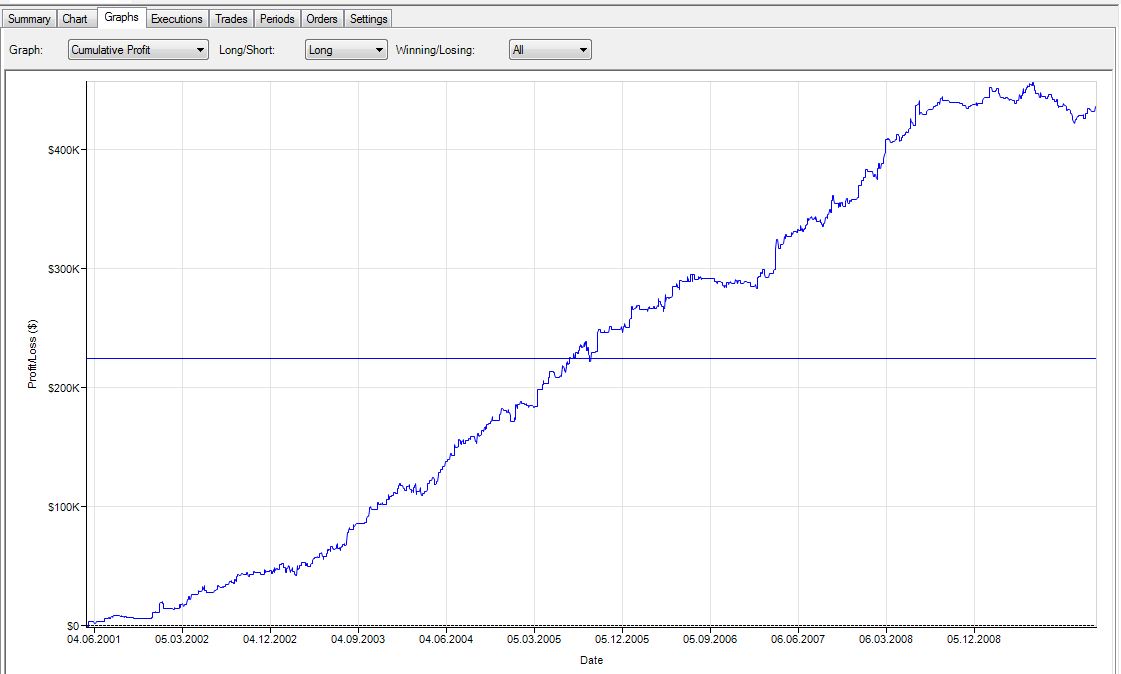Switch to the Periods tab

tap(277, 19)
